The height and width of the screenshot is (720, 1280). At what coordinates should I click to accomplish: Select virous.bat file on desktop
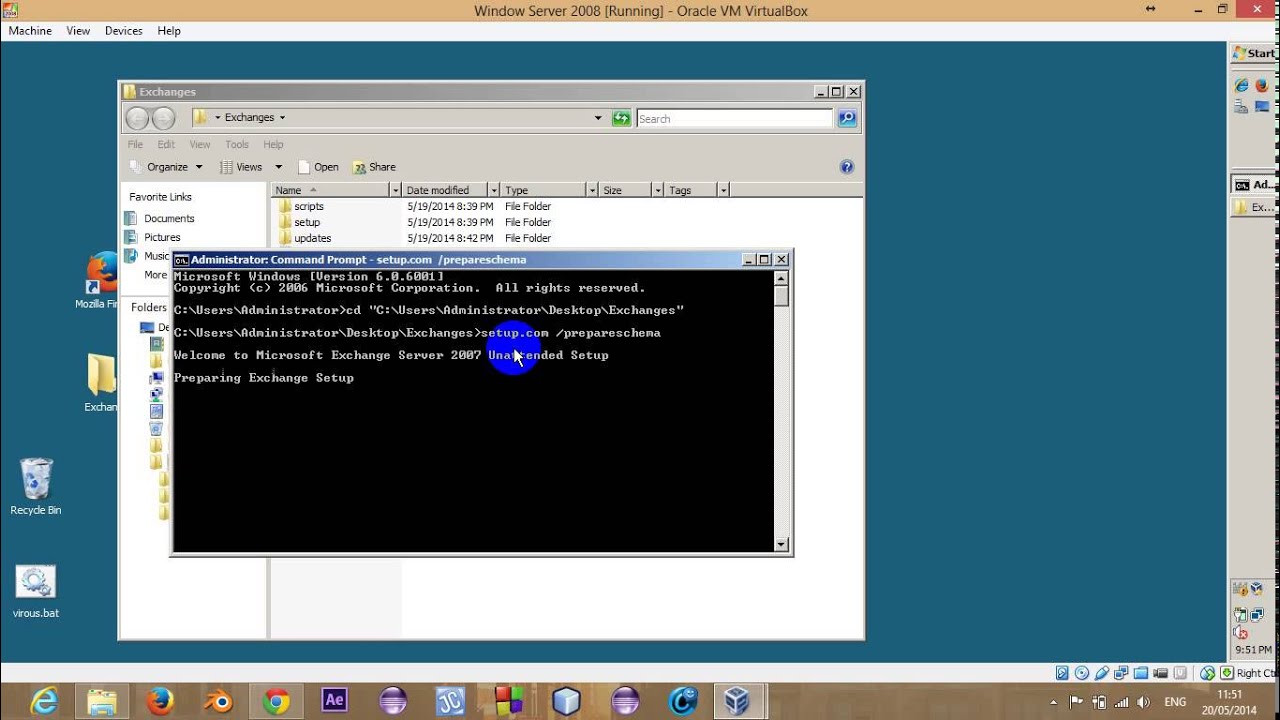[x=36, y=592]
